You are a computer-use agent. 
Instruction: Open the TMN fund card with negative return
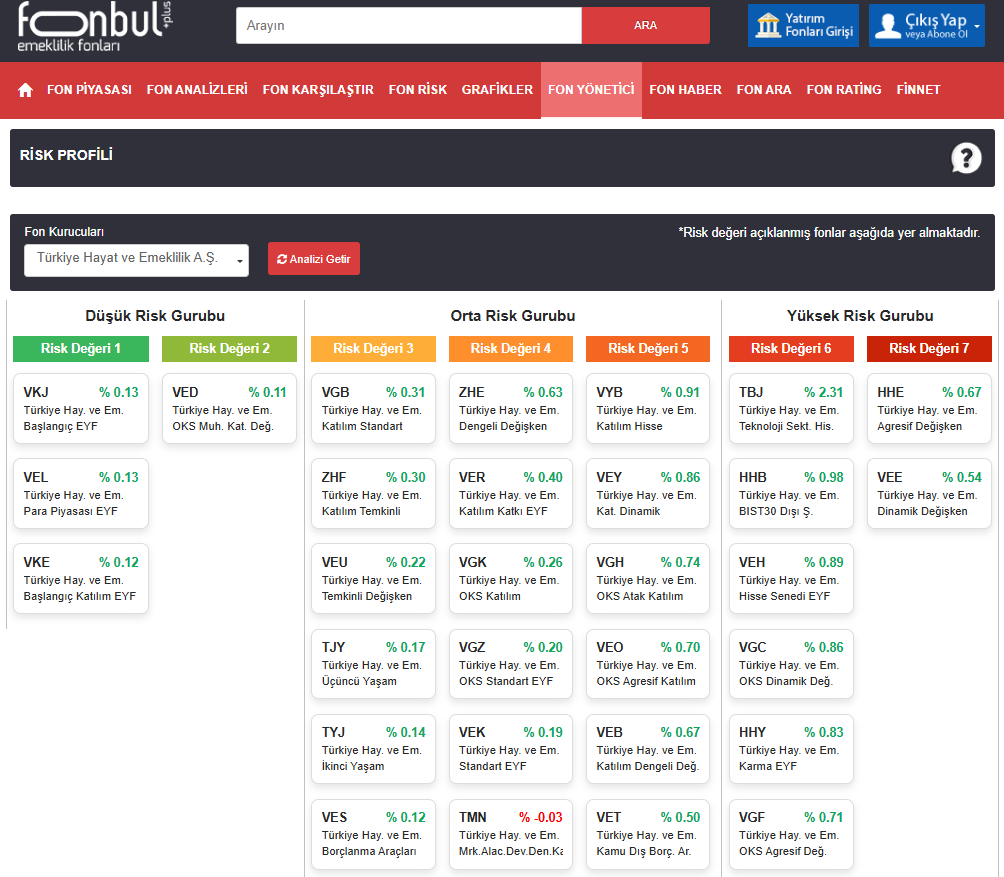[510, 834]
